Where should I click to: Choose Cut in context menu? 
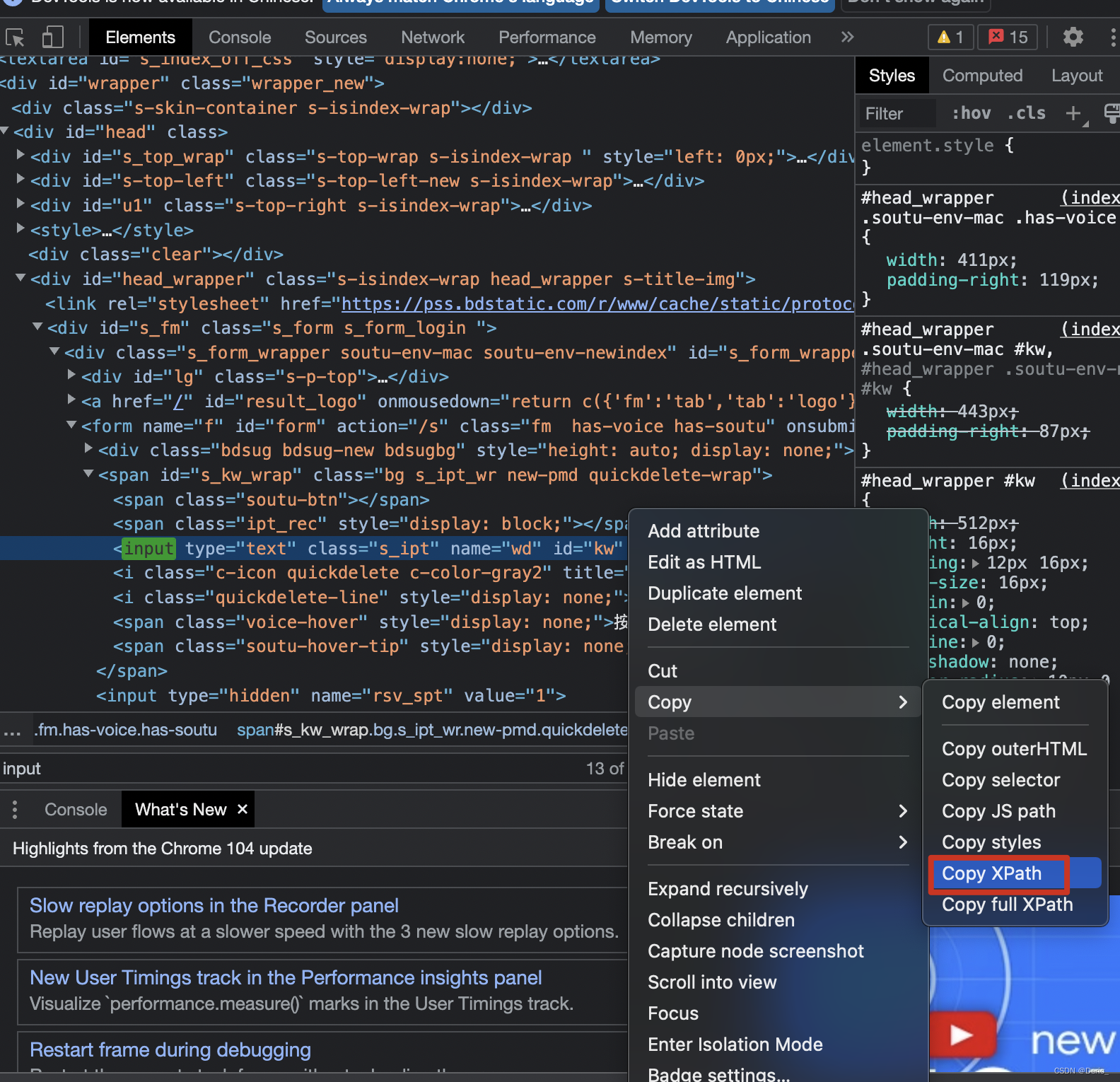tap(778, 671)
